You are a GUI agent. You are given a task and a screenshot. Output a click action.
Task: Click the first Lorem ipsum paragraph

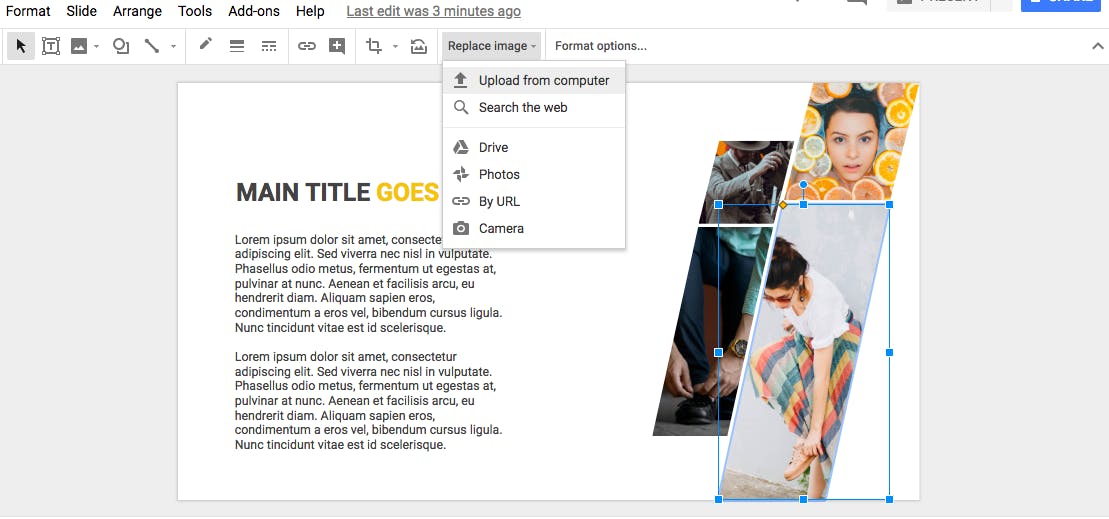(368, 284)
